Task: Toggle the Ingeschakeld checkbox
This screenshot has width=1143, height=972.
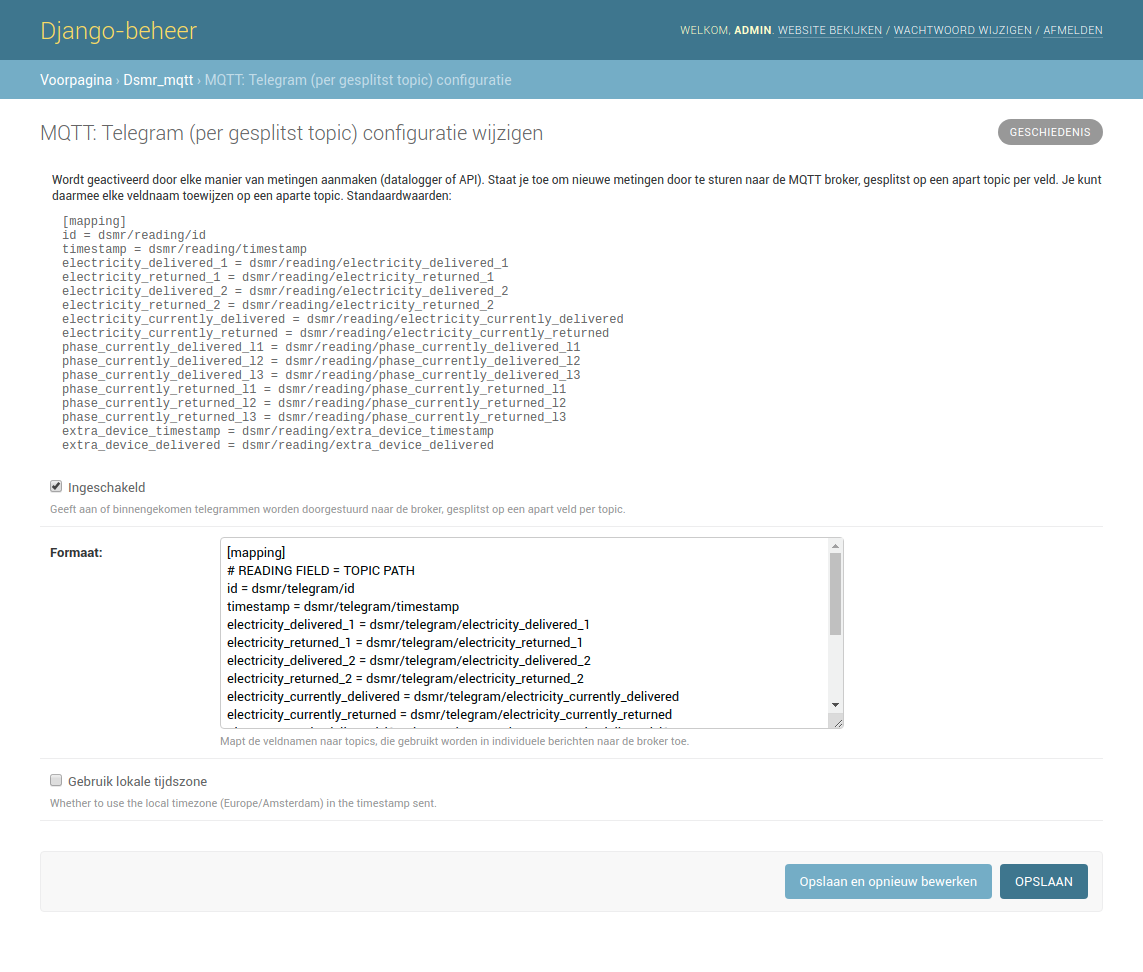Action: (x=56, y=486)
